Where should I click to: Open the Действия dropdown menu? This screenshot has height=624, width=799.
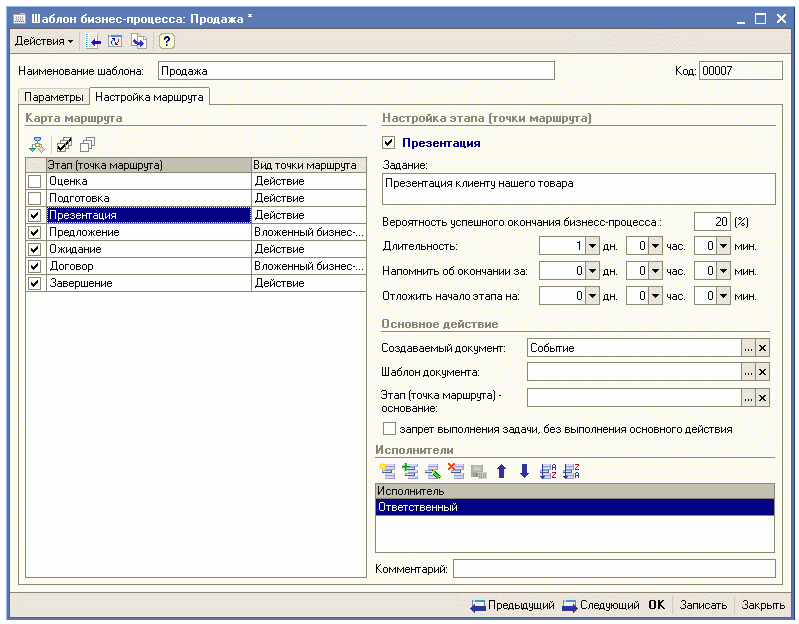click(x=44, y=41)
